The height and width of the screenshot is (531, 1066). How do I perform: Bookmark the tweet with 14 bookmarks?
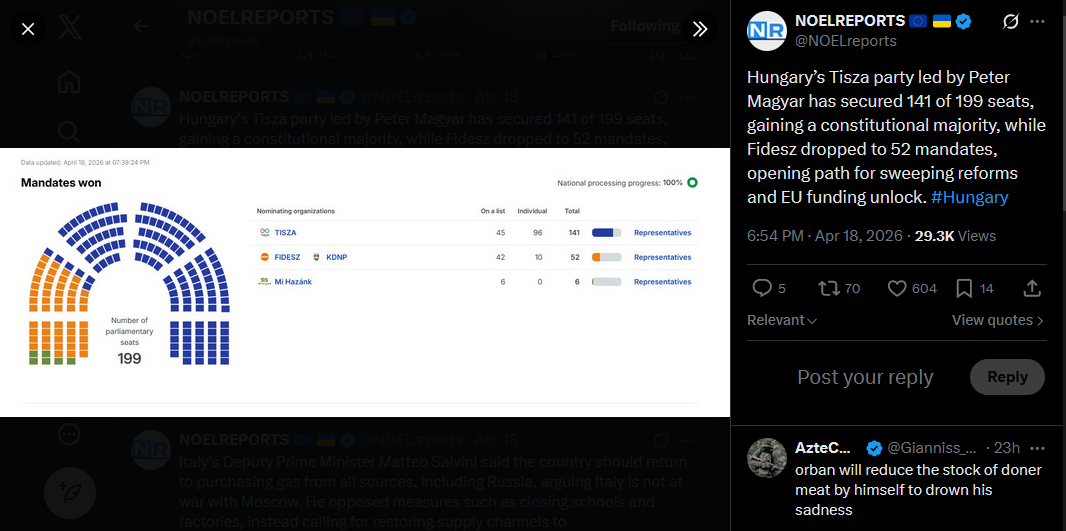[964, 288]
